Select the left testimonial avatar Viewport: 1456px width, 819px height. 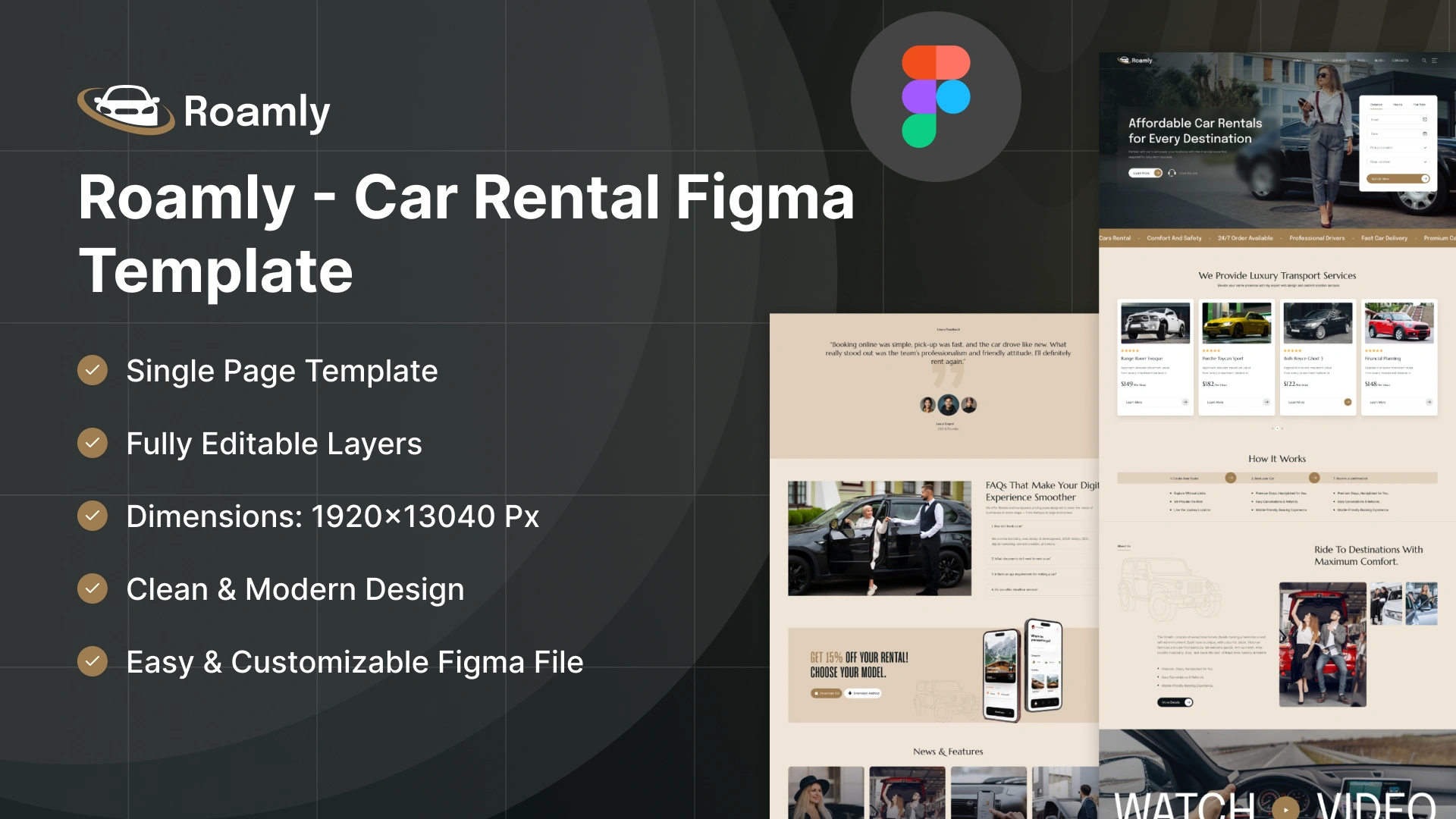(x=927, y=405)
